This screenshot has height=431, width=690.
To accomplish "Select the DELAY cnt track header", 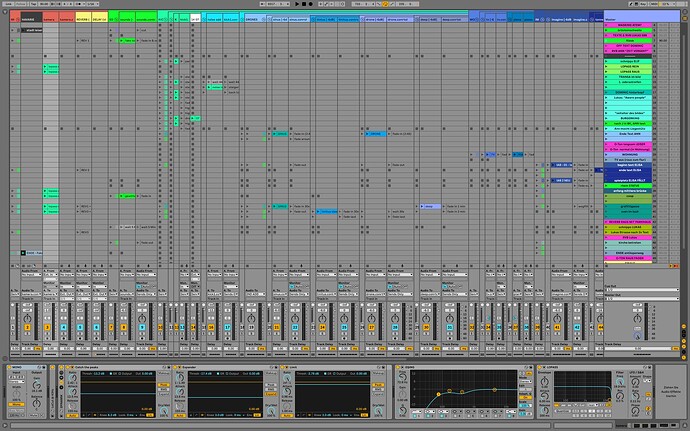I will [x=100, y=19].
